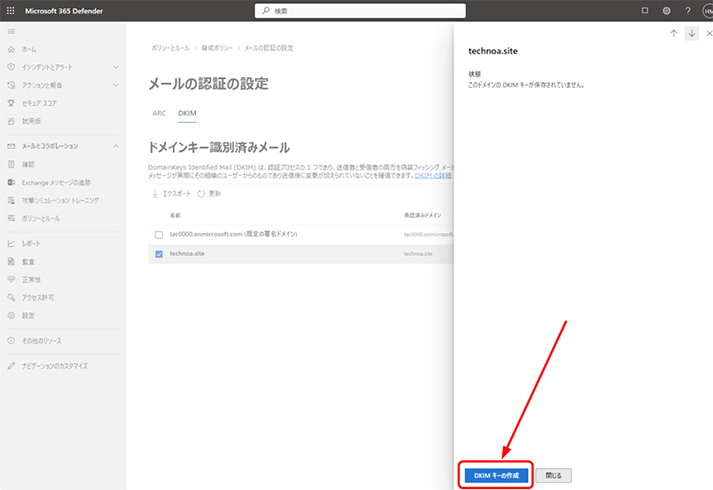Image resolution: width=713 pixels, height=490 pixels.
Task: Expand アクションと報告 chevron
Action: (x=115, y=85)
